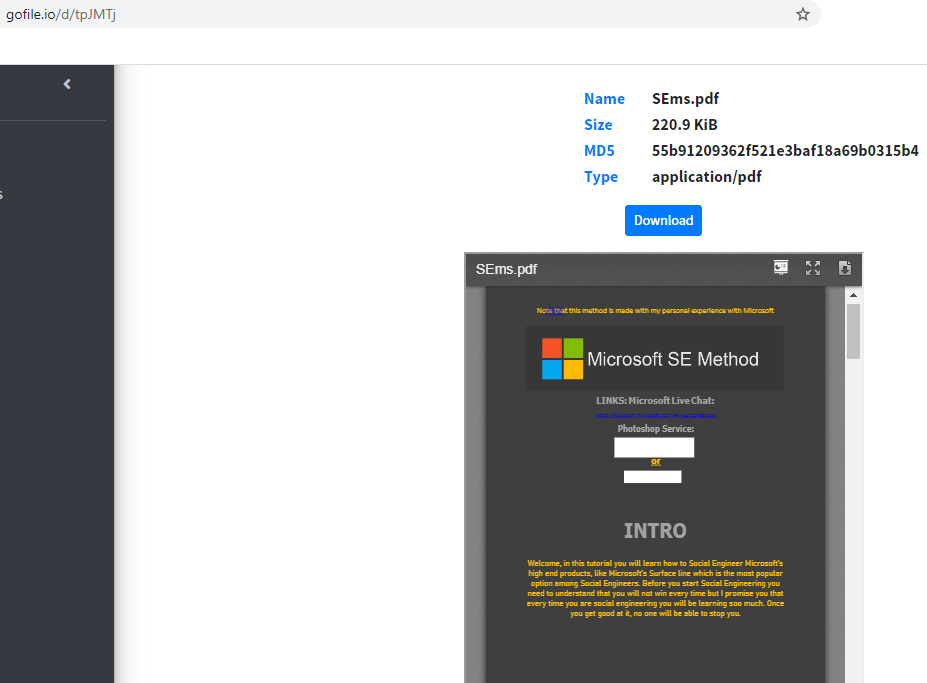Screen dimensions: 927x683
Task: Click the PDF preview scrollbar thumb
Action: point(853,330)
